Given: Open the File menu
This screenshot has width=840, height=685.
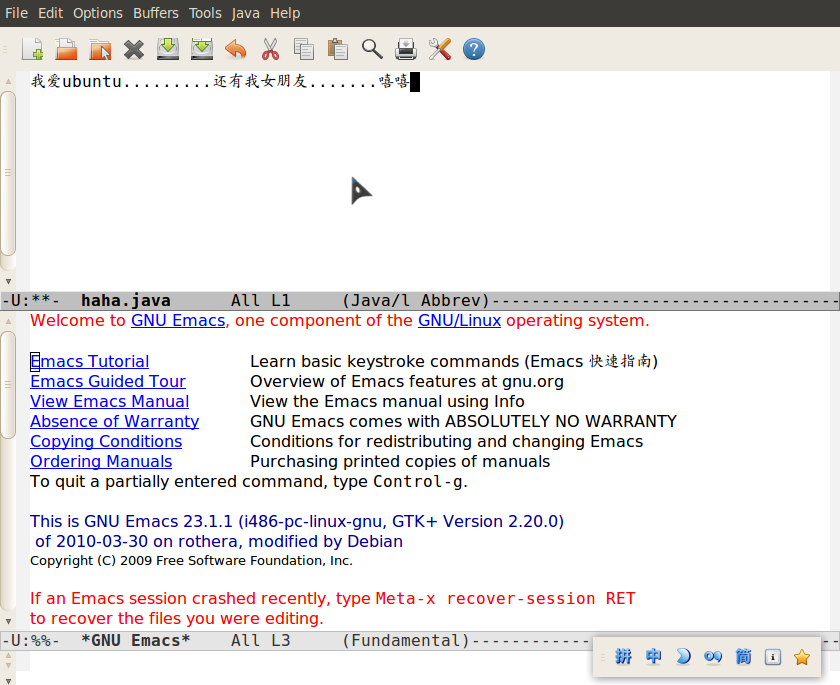Looking at the screenshot, I should tap(17, 13).
